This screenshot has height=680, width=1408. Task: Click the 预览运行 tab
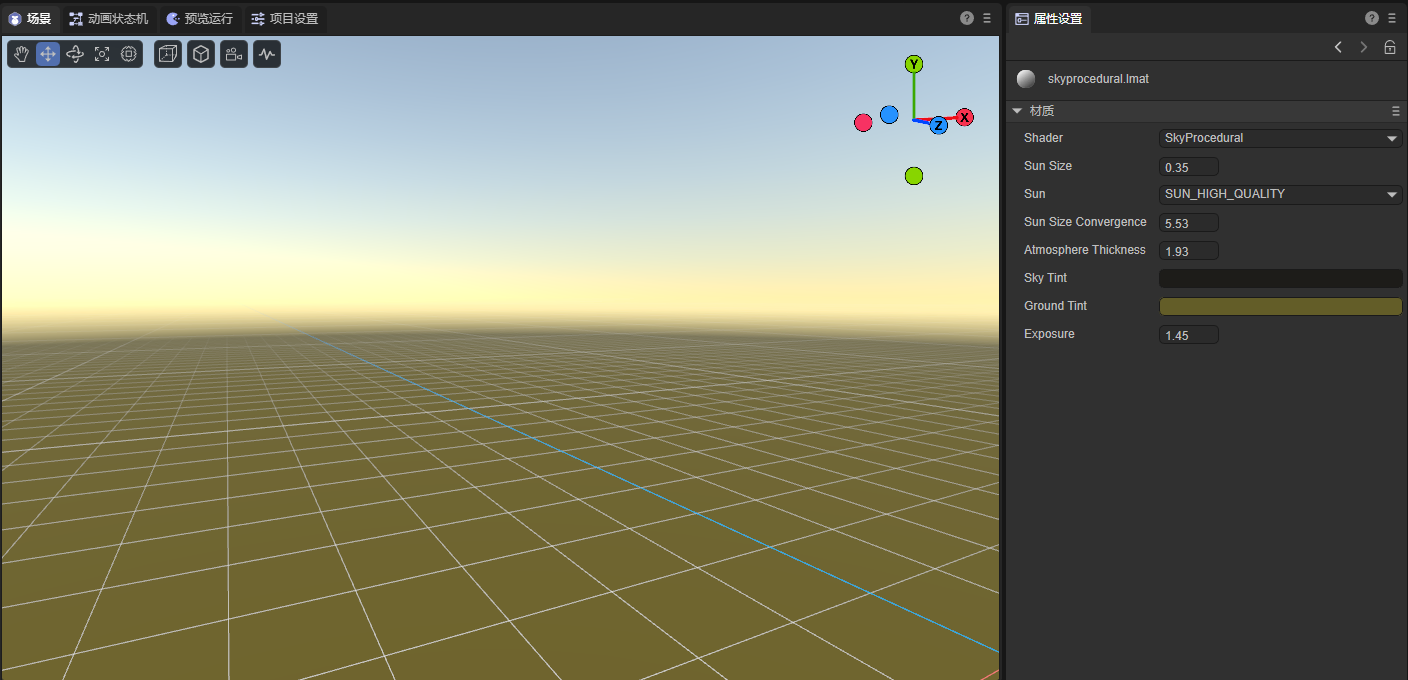(x=200, y=19)
